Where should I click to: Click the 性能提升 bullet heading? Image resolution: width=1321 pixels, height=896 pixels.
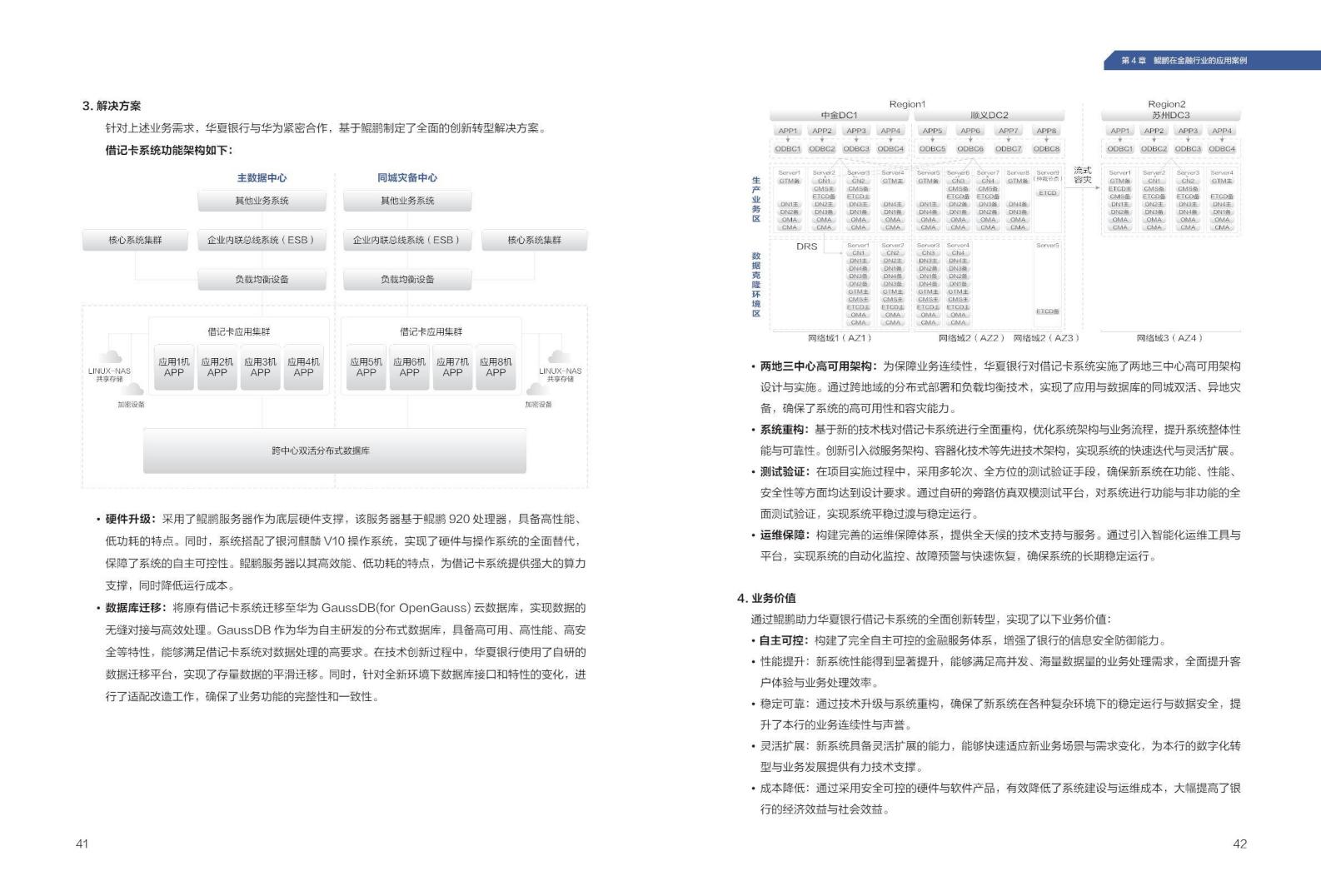(783, 661)
